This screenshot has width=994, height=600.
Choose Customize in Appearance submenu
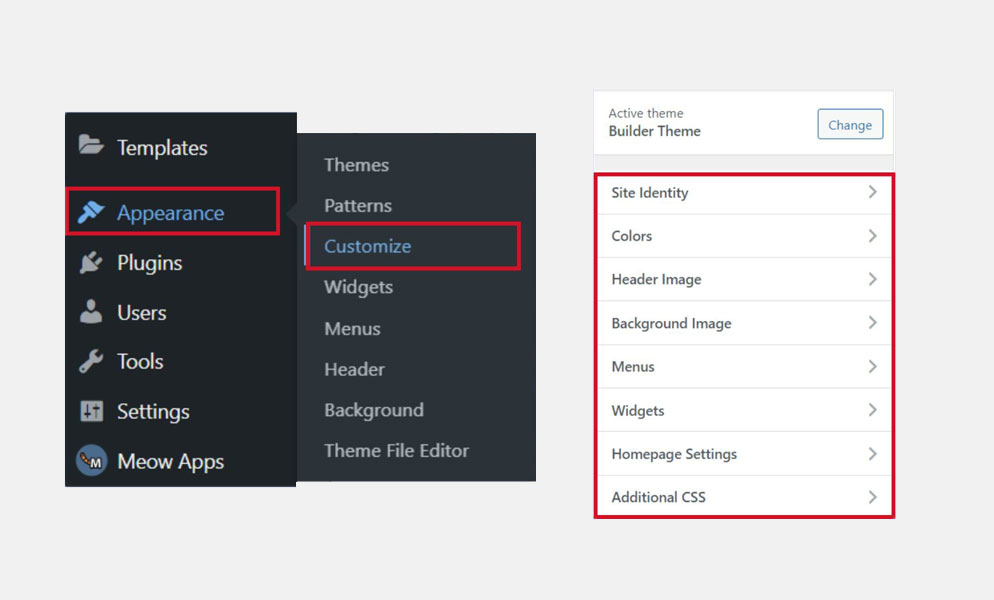tap(368, 246)
